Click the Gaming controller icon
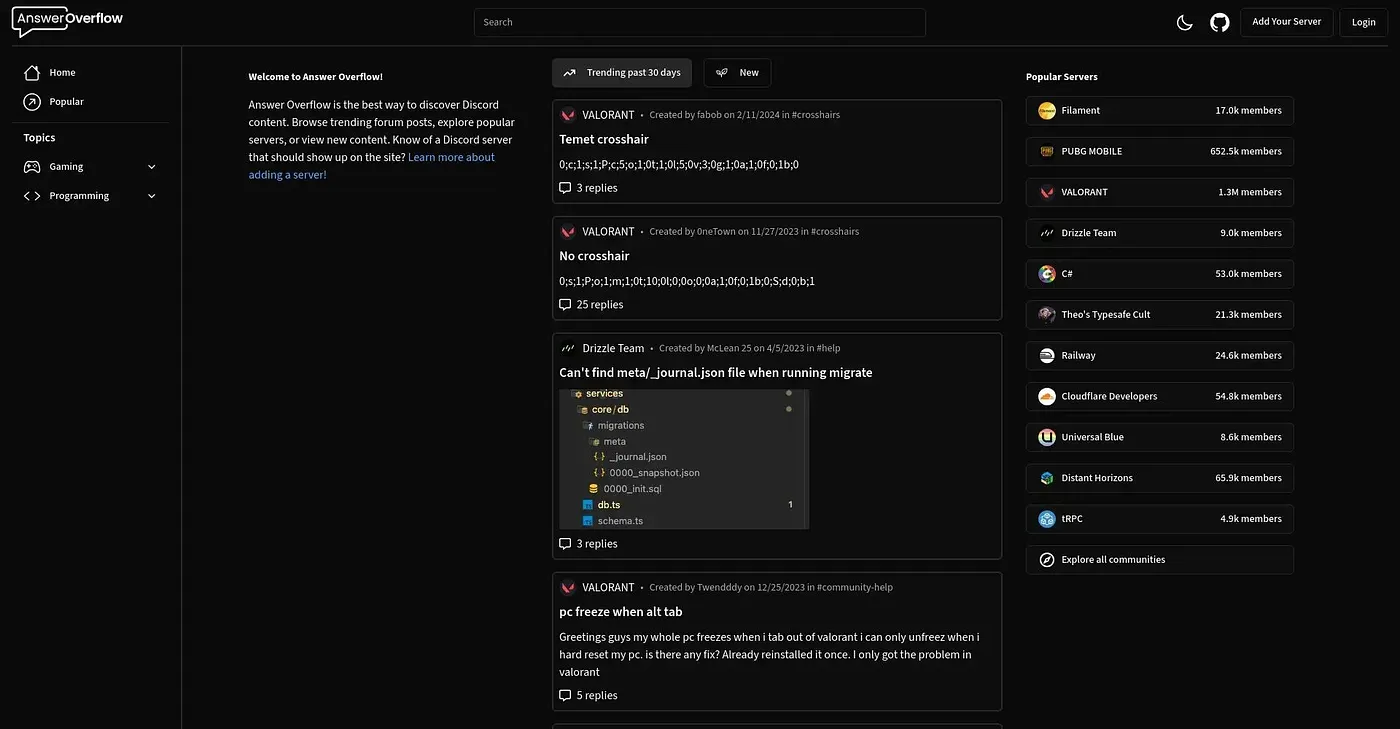The image size is (1400, 729). (32, 167)
